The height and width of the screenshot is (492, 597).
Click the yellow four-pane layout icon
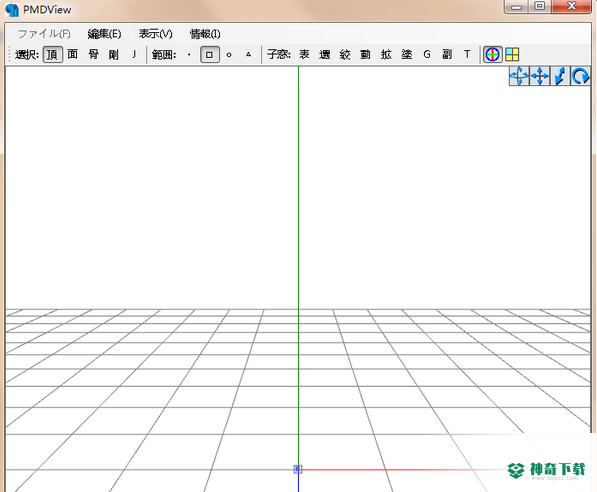512,54
